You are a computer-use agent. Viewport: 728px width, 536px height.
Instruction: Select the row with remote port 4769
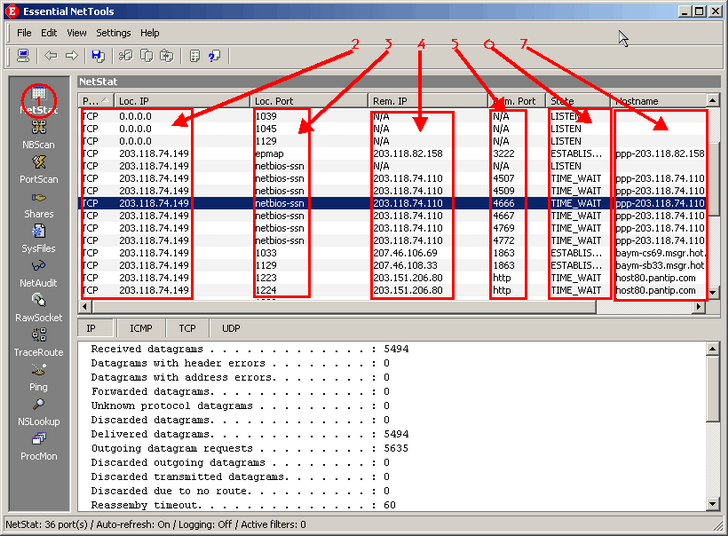point(393,228)
